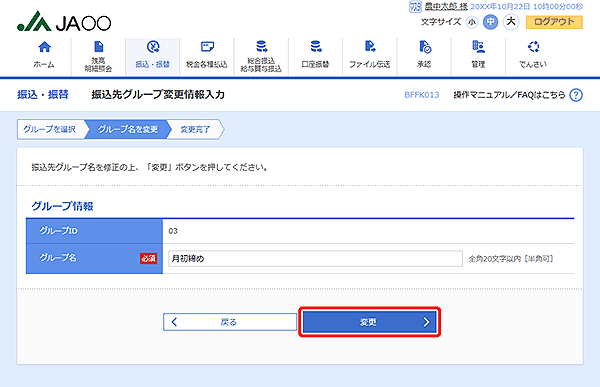This screenshot has width=600, height=387.
Task: Open 残高明細照会 balance inquiry document icon
Action: point(99,47)
